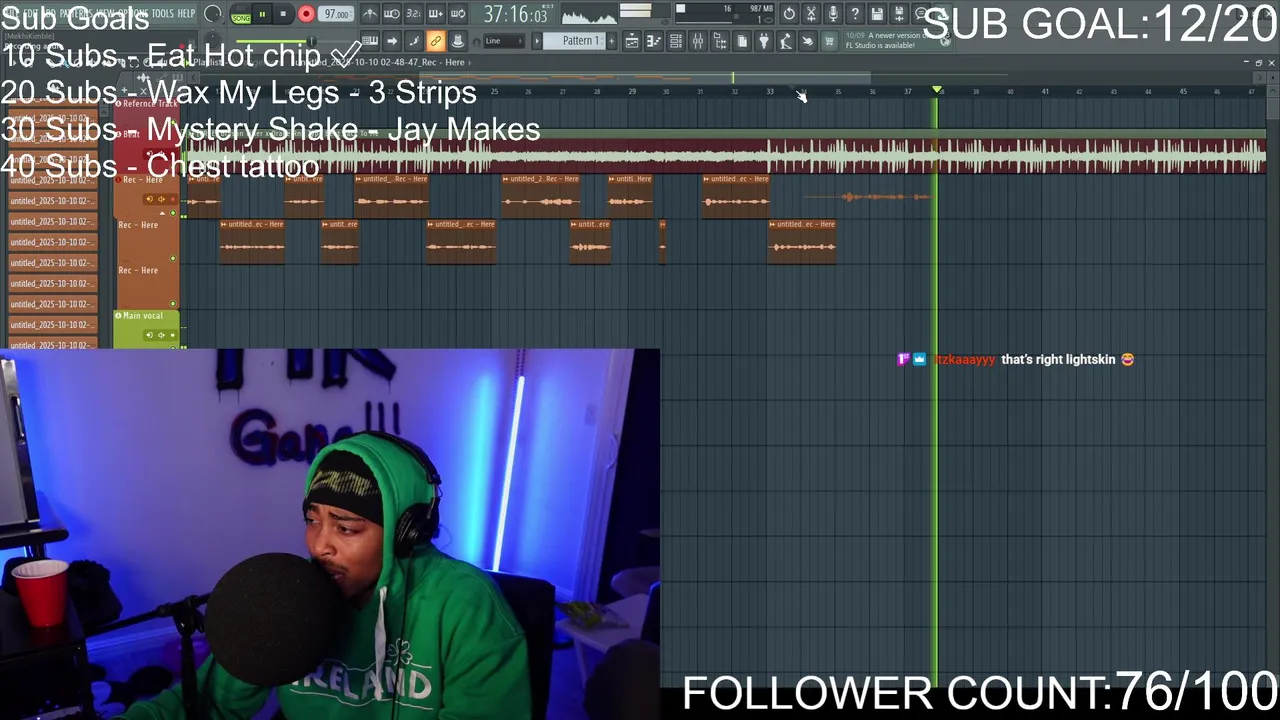Click bar 45 on the timeline ruler
Screen dimensions: 1280x720
1183,92
